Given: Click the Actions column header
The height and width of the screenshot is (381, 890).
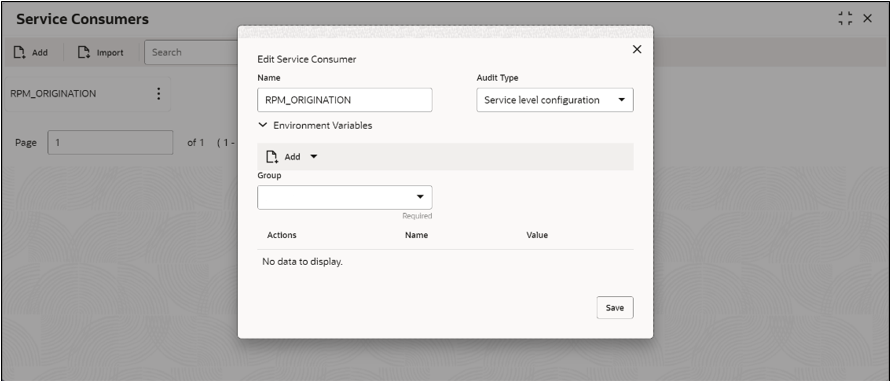Looking at the screenshot, I should (x=282, y=235).
